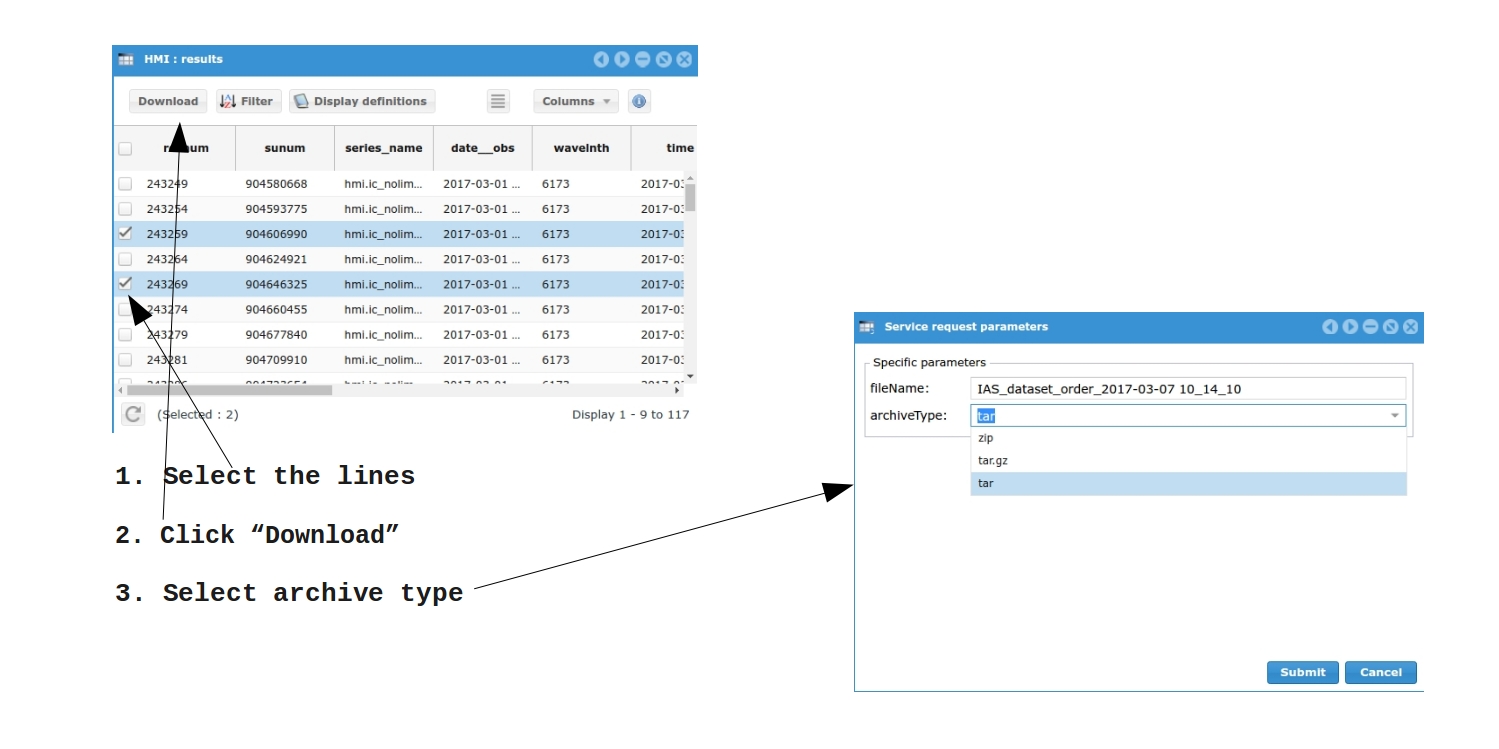Screen dimensions: 1499x749
Task: Click the fileName input field
Action: coord(1188,389)
